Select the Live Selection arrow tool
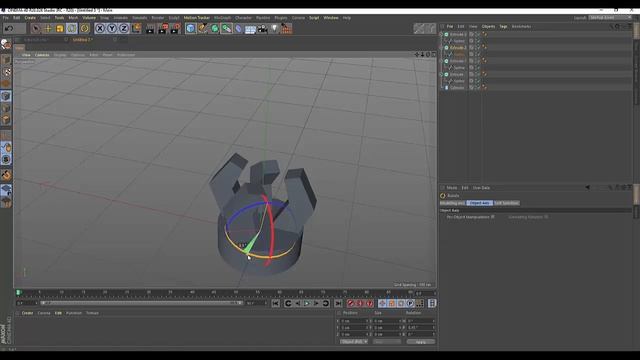Image resolution: width=640 pixels, height=360 pixels. click(x=36, y=28)
